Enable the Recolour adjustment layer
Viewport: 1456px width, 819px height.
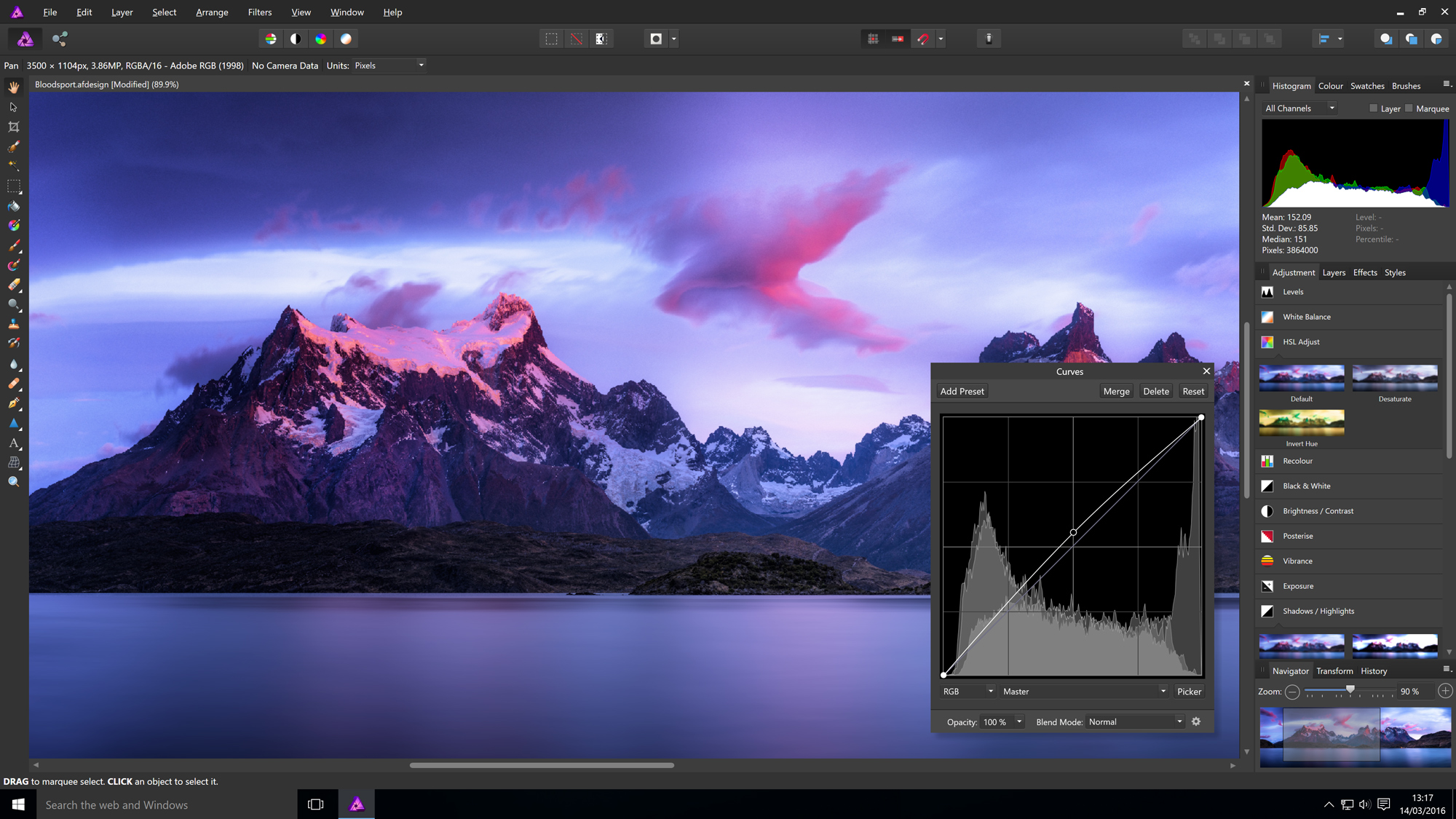(1297, 460)
